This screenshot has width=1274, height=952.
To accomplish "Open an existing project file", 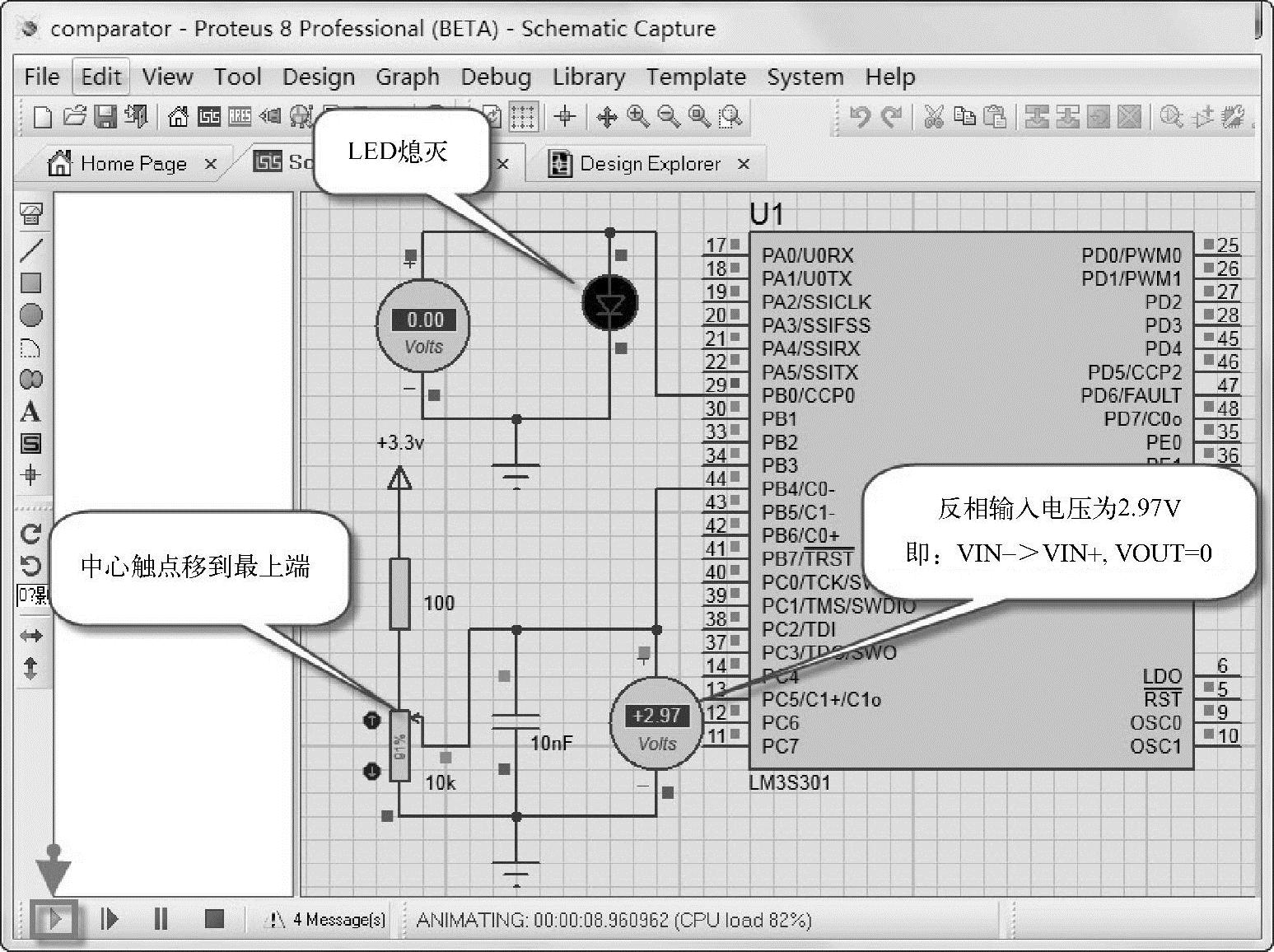I will pyautogui.click(x=74, y=117).
